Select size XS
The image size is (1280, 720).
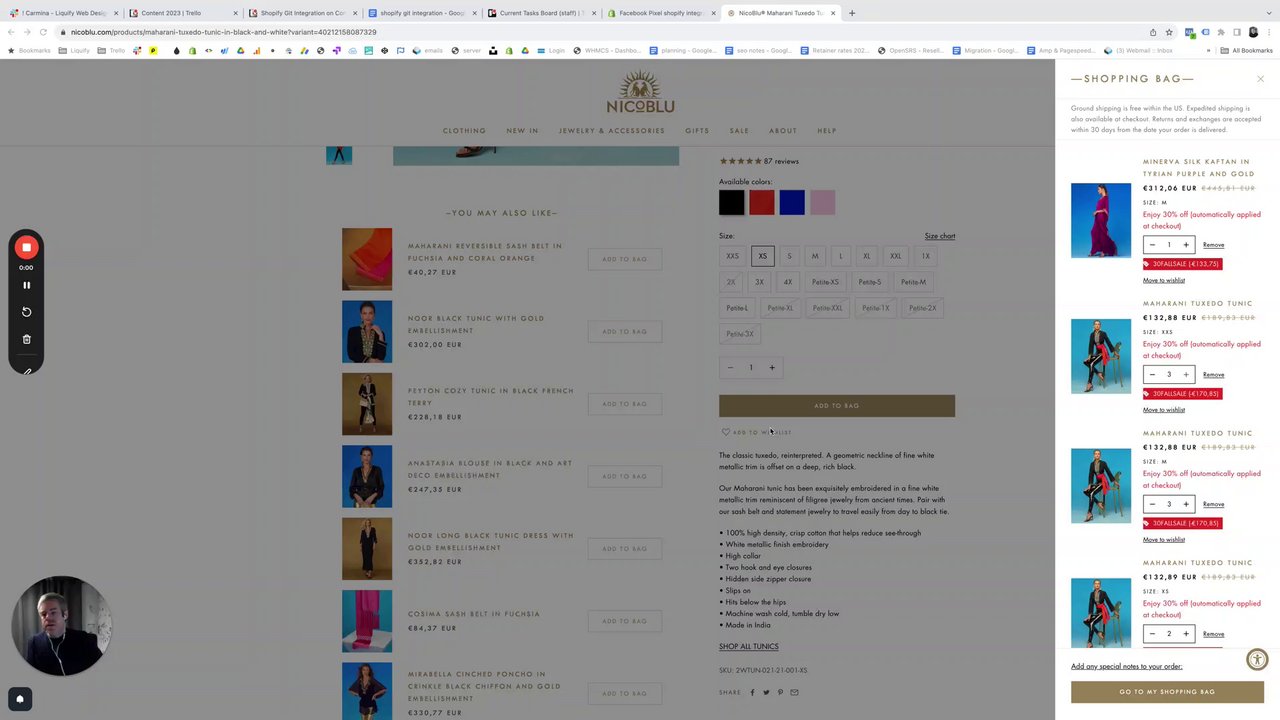[x=762, y=256]
